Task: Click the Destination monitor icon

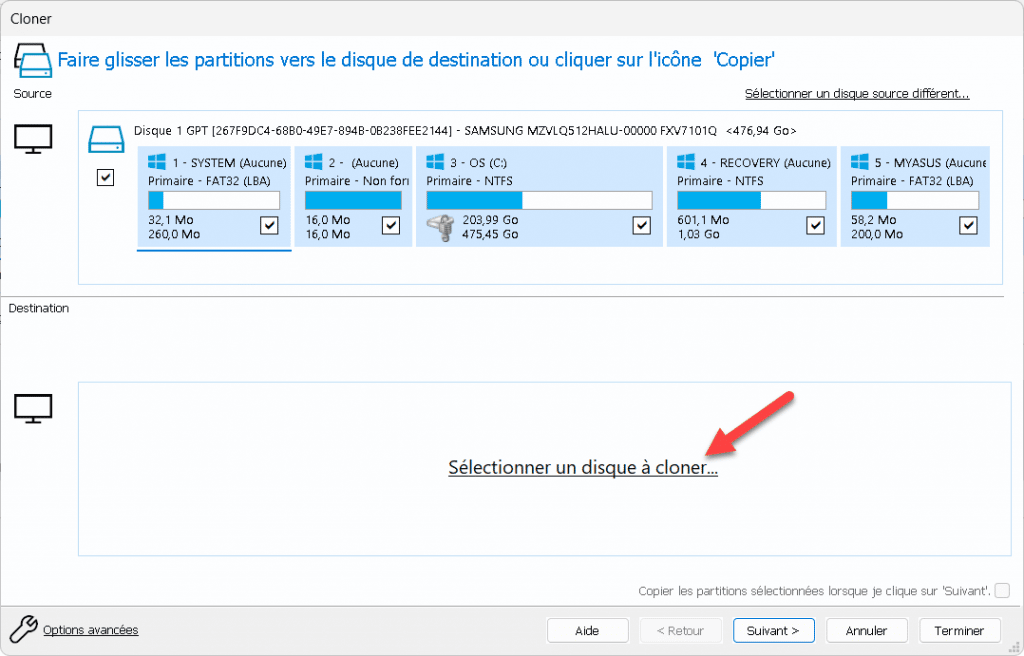Action: 32,407
